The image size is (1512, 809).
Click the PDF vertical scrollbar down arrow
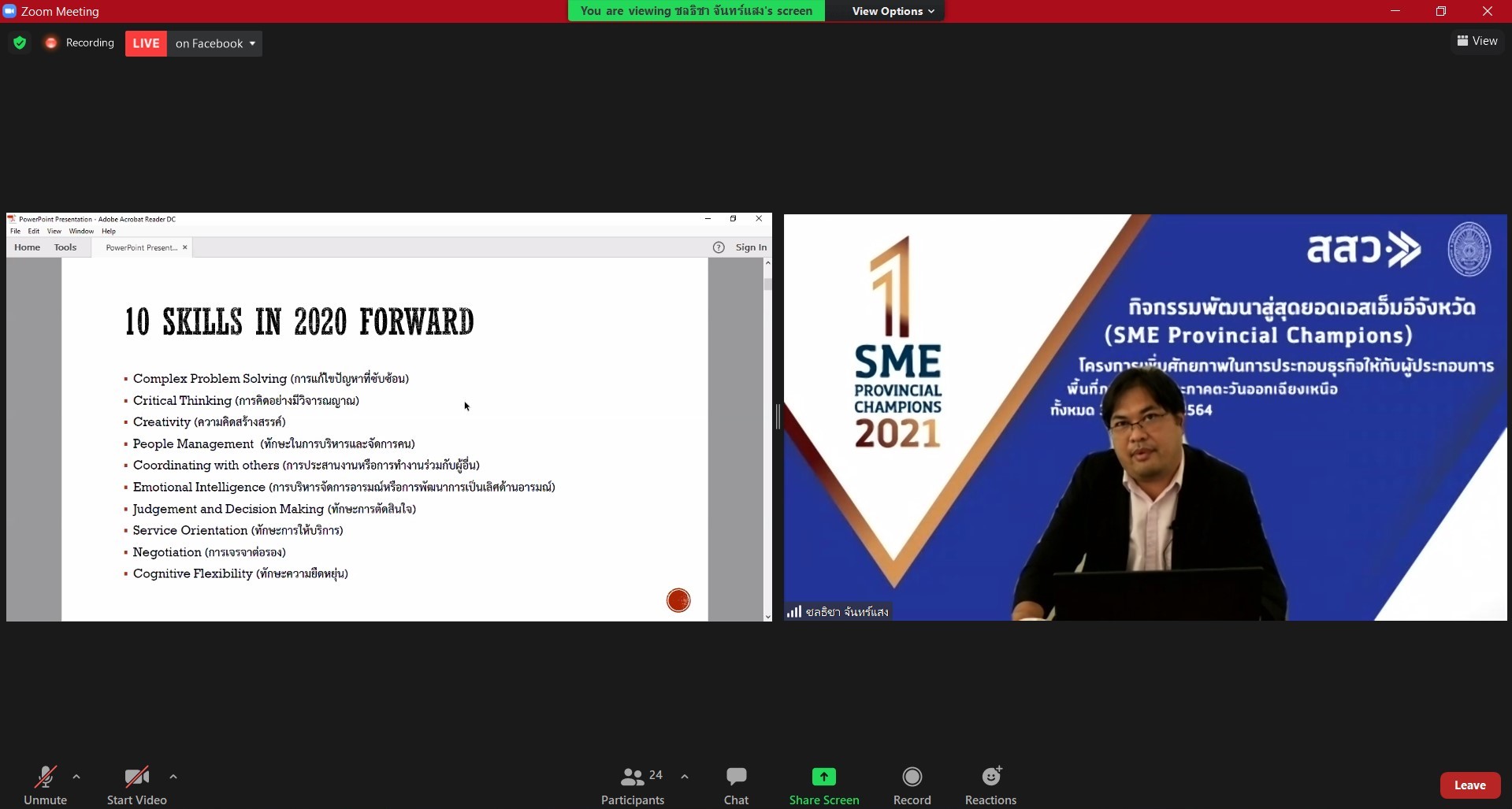tap(768, 617)
